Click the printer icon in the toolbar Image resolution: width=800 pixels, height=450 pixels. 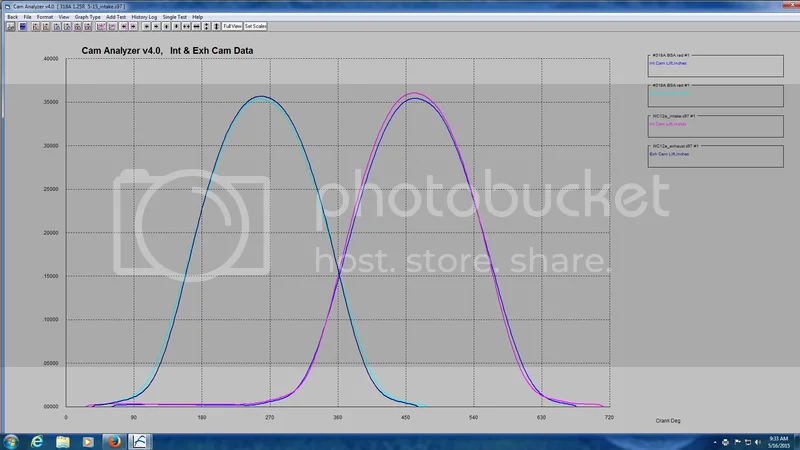tap(11, 25)
